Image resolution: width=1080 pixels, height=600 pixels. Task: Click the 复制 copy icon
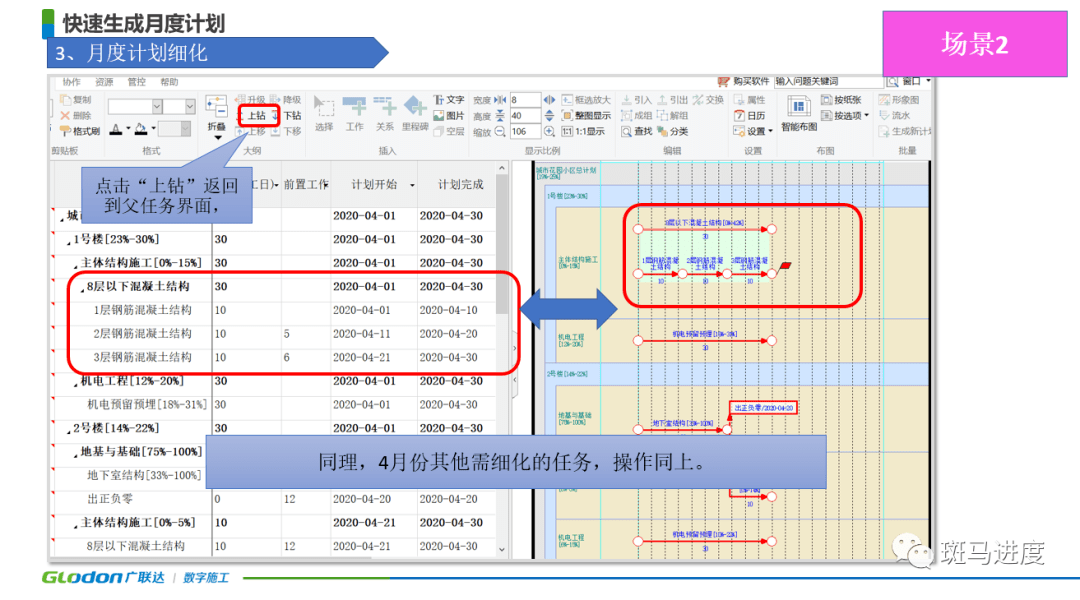pyautogui.click(x=66, y=100)
